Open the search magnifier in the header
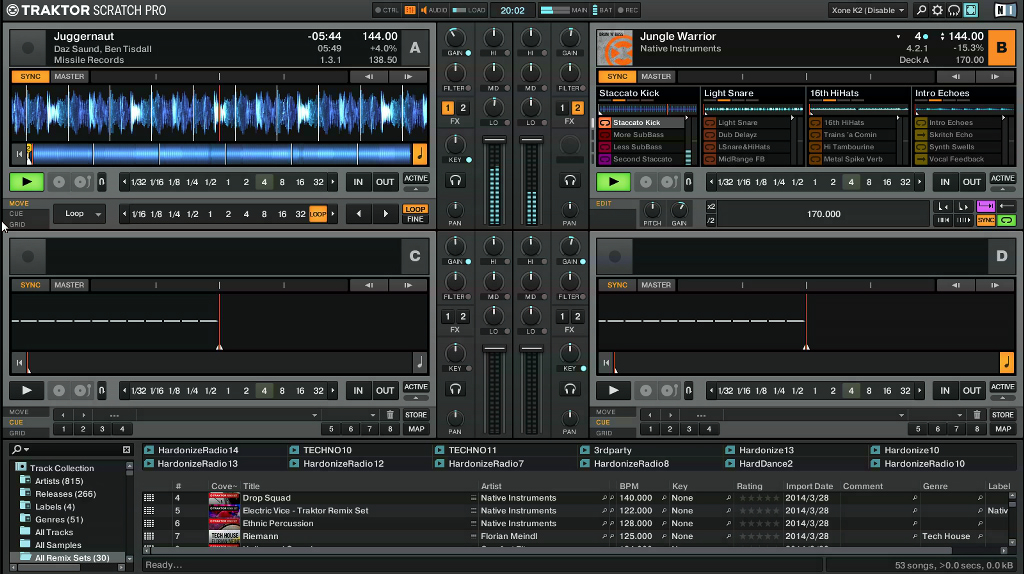This screenshot has width=1024, height=574. coord(921,10)
